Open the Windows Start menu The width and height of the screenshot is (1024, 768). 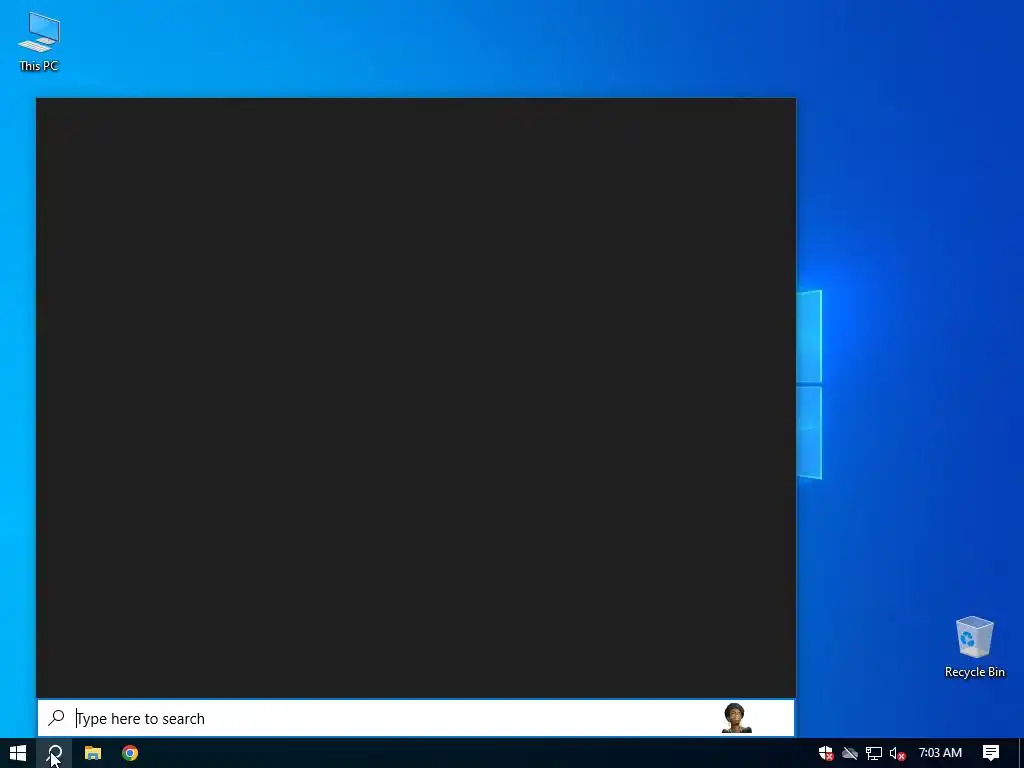tap(18, 753)
